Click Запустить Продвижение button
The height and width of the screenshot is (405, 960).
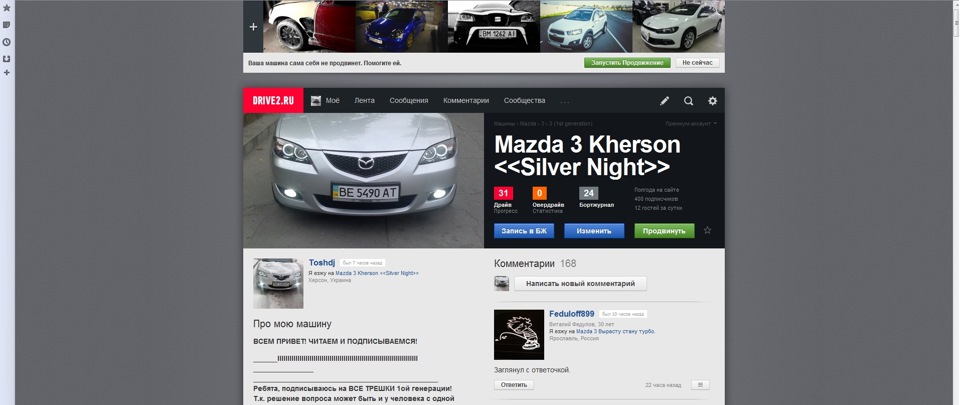click(x=627, y=63)
